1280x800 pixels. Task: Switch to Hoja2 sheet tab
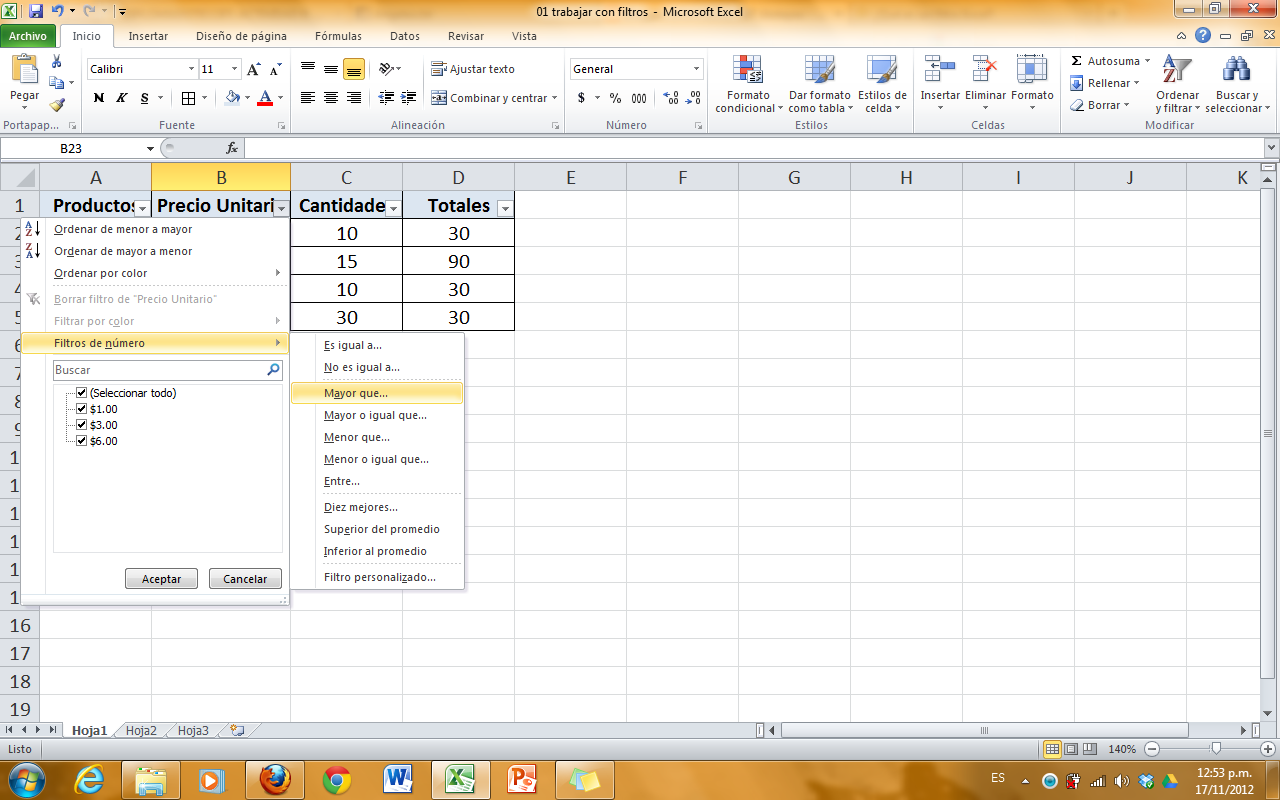[141, 730]
